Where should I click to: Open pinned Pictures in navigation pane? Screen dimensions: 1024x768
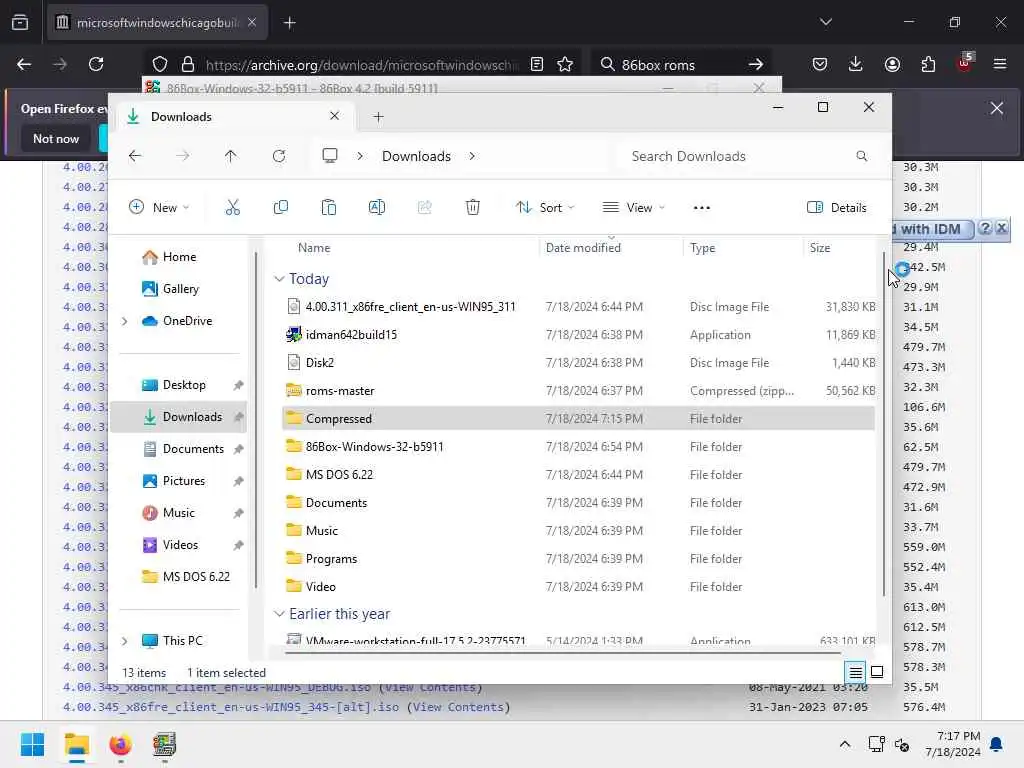coord(183,481)
